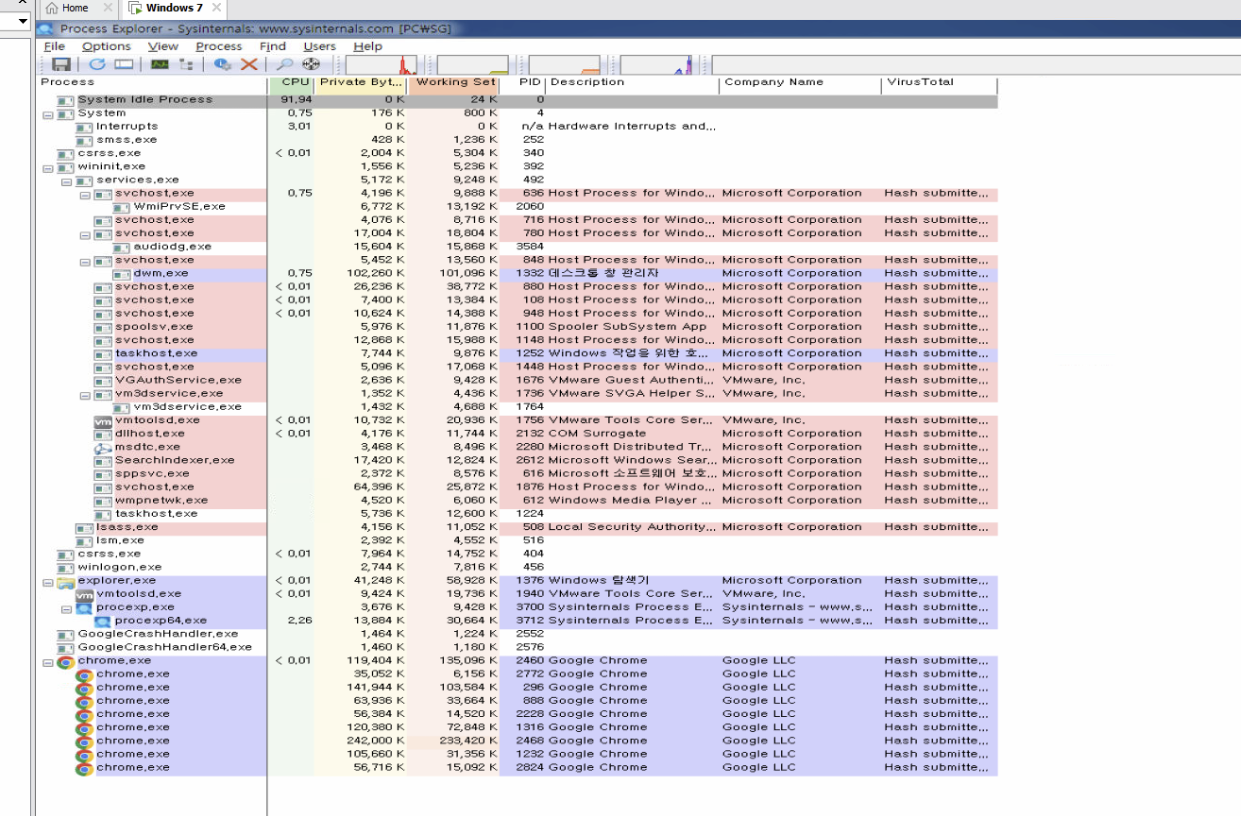The image size is (1241, 816).
Task: Open VirusTotal hash link for lsass.exe
Action: coord(935,527)
